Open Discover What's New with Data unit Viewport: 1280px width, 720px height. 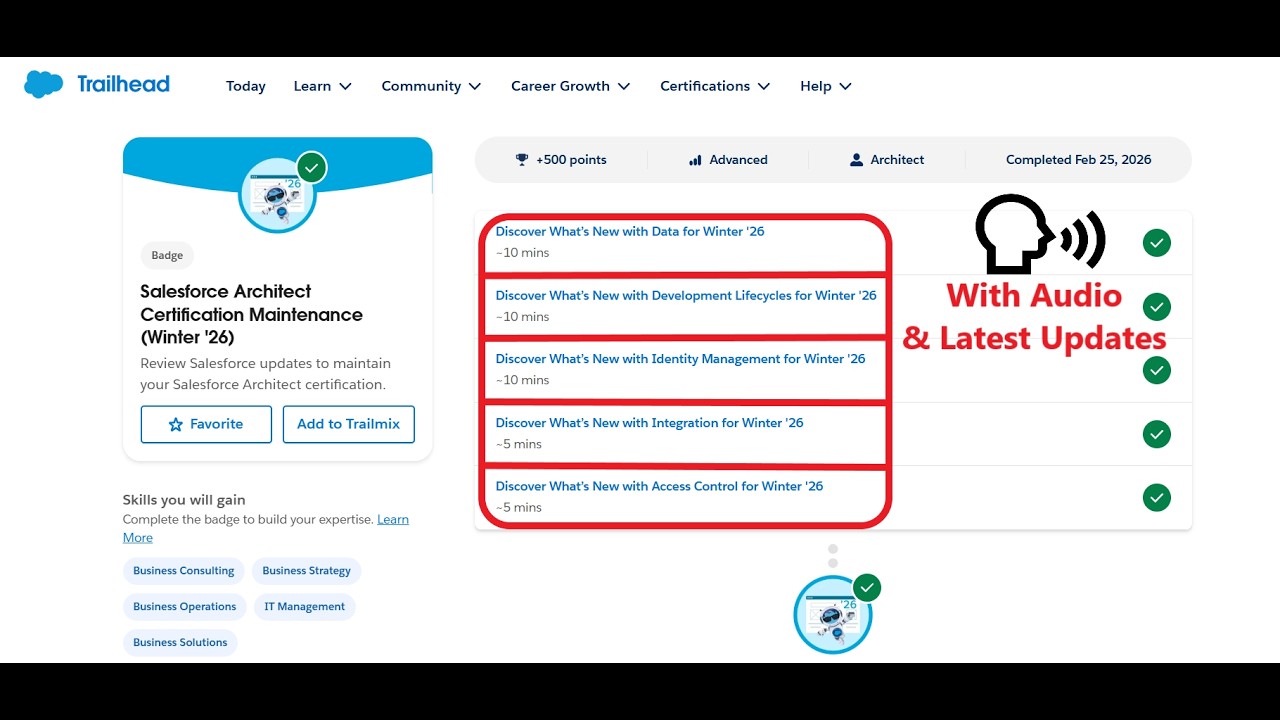coord(630,231)
